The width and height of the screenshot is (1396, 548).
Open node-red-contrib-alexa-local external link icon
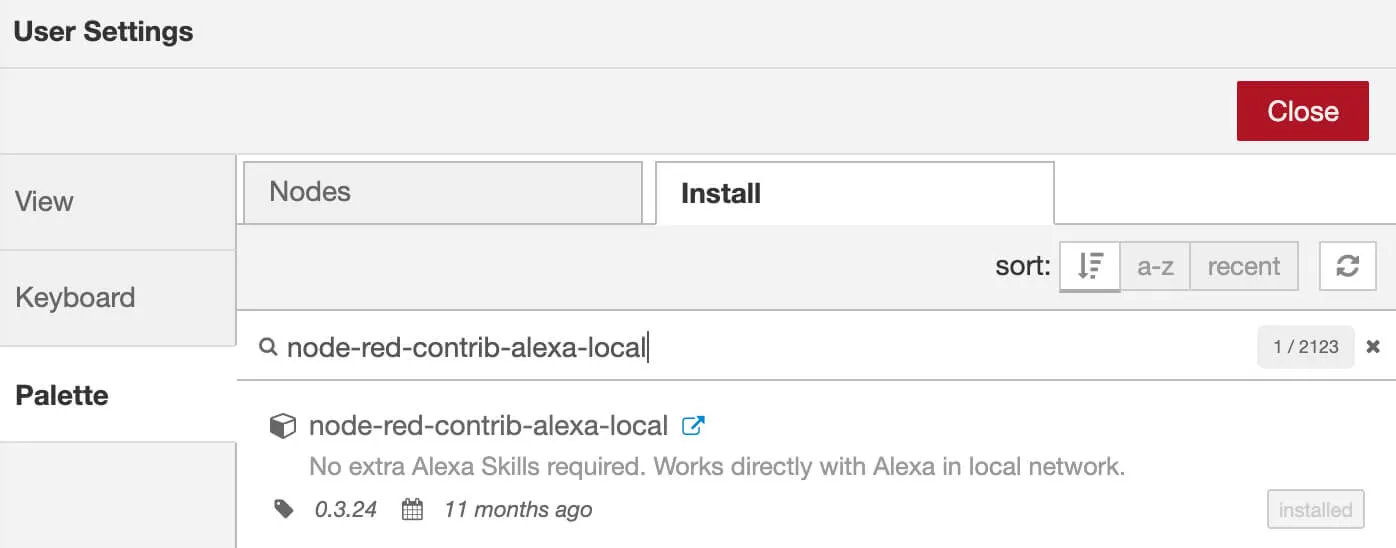coord(692,426)
